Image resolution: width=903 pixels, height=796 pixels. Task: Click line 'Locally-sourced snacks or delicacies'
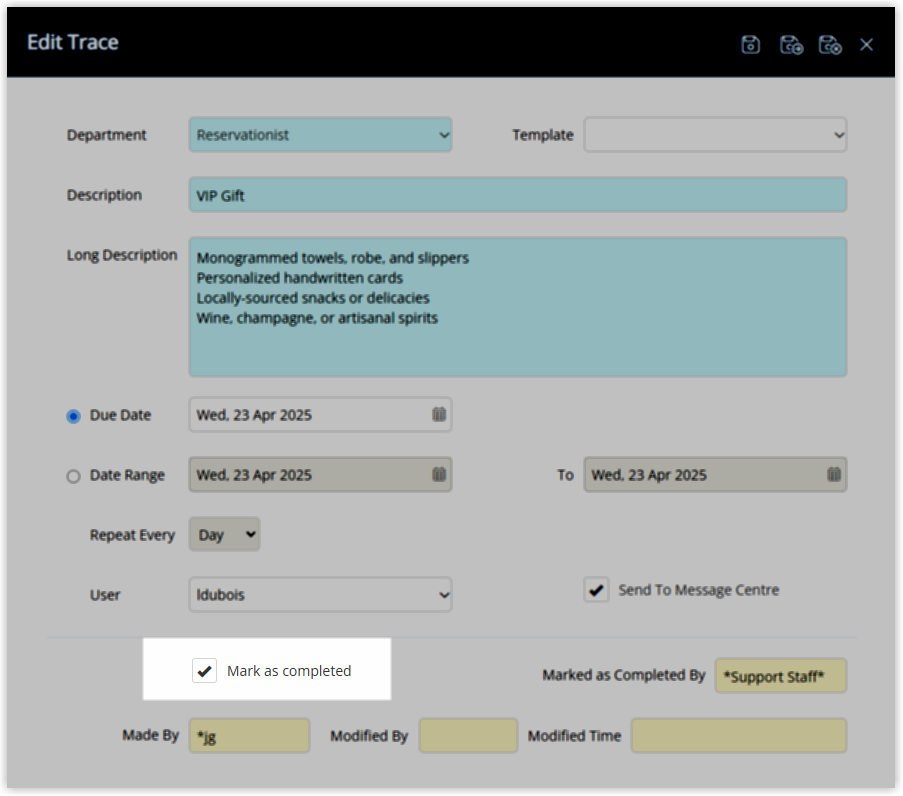pos(313,298)
